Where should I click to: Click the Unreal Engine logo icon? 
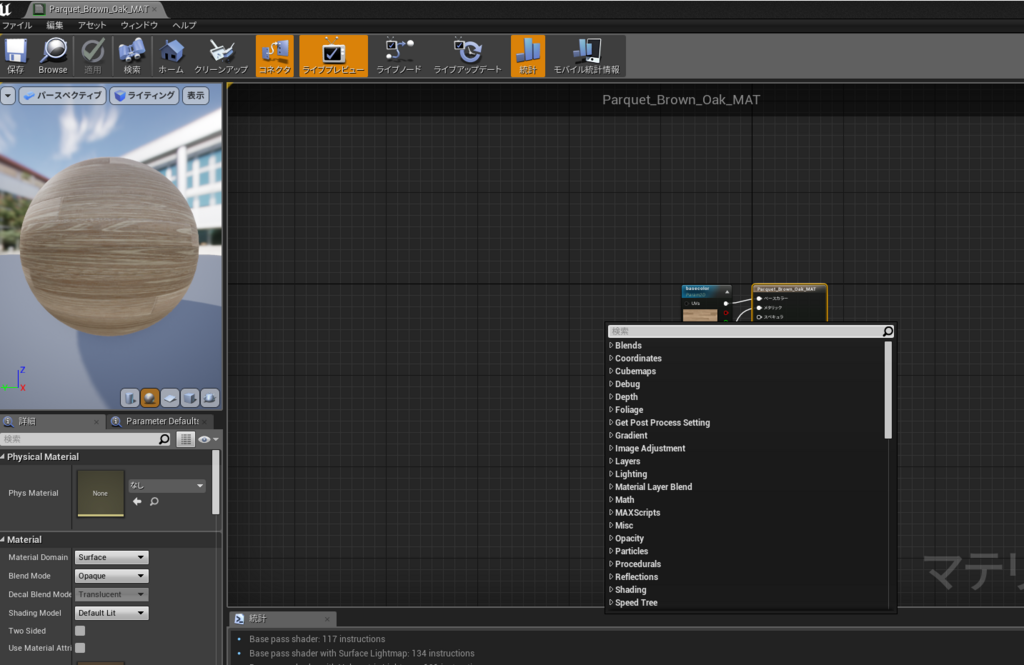click(x=7, y=8)
